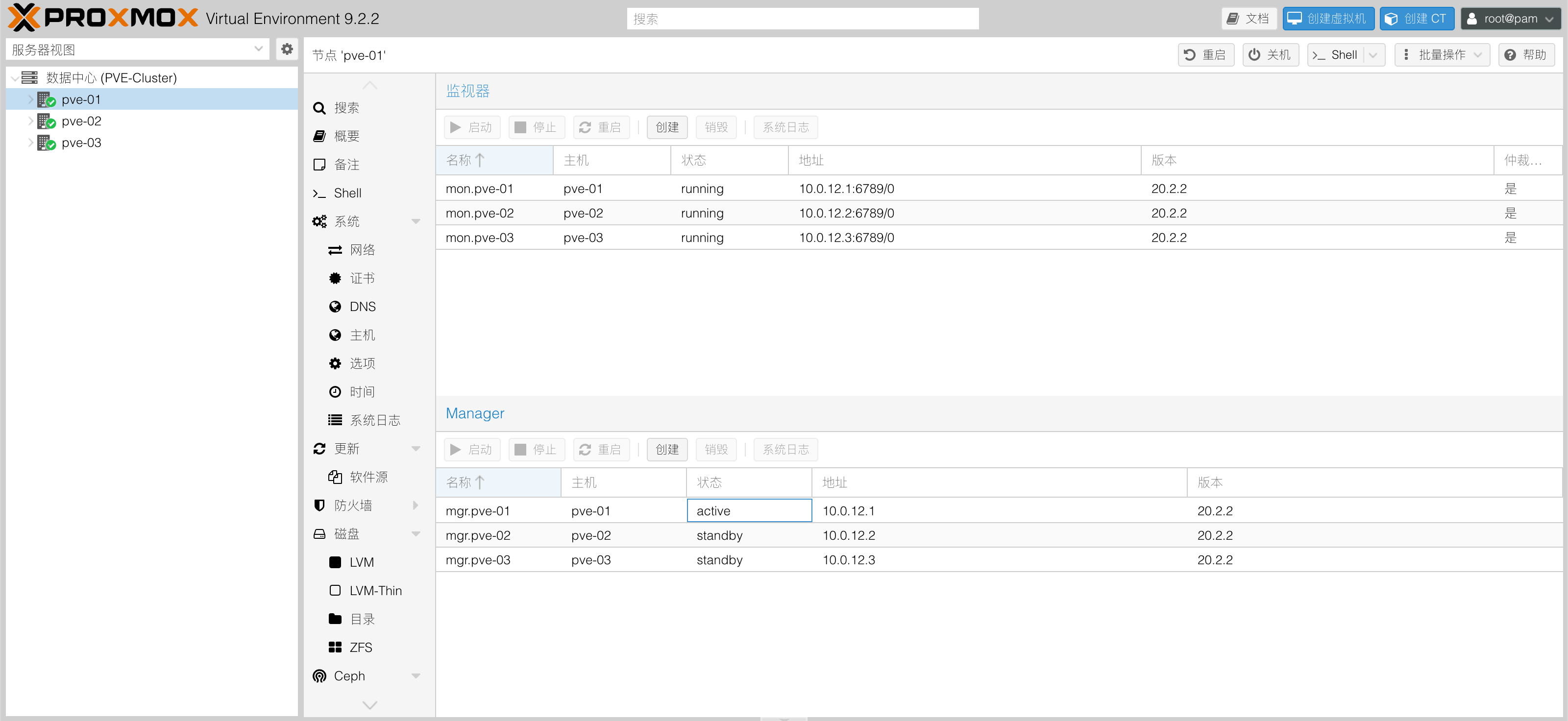Expand the pve-02 tree node arrow

(30, 121)
